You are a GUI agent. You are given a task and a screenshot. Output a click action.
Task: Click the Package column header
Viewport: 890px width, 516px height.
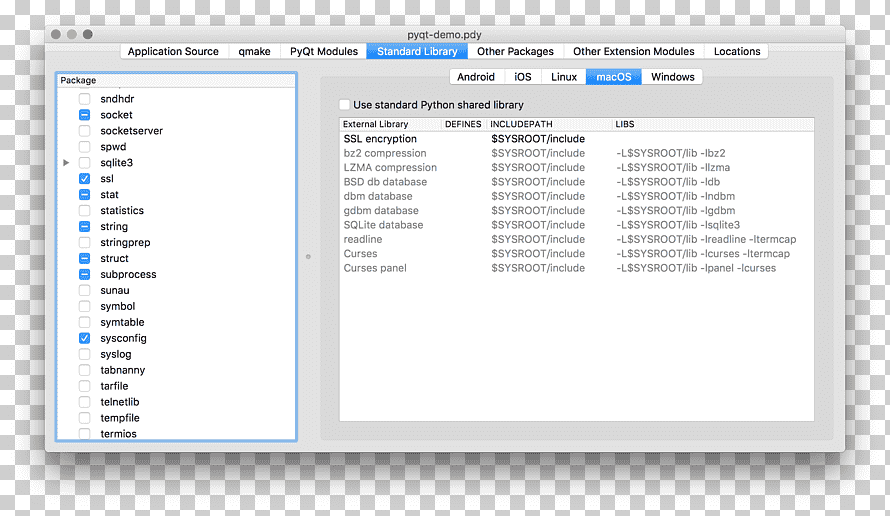176,81
